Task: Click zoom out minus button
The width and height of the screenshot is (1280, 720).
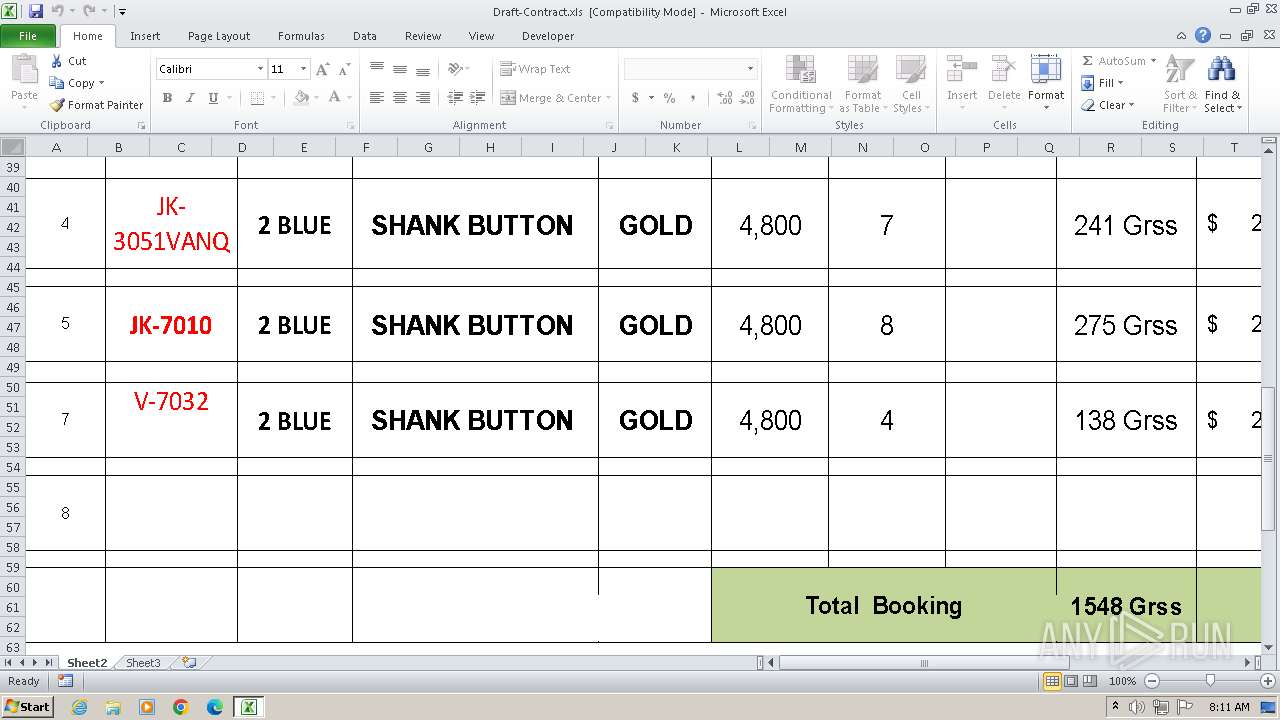Action: 1151,681
